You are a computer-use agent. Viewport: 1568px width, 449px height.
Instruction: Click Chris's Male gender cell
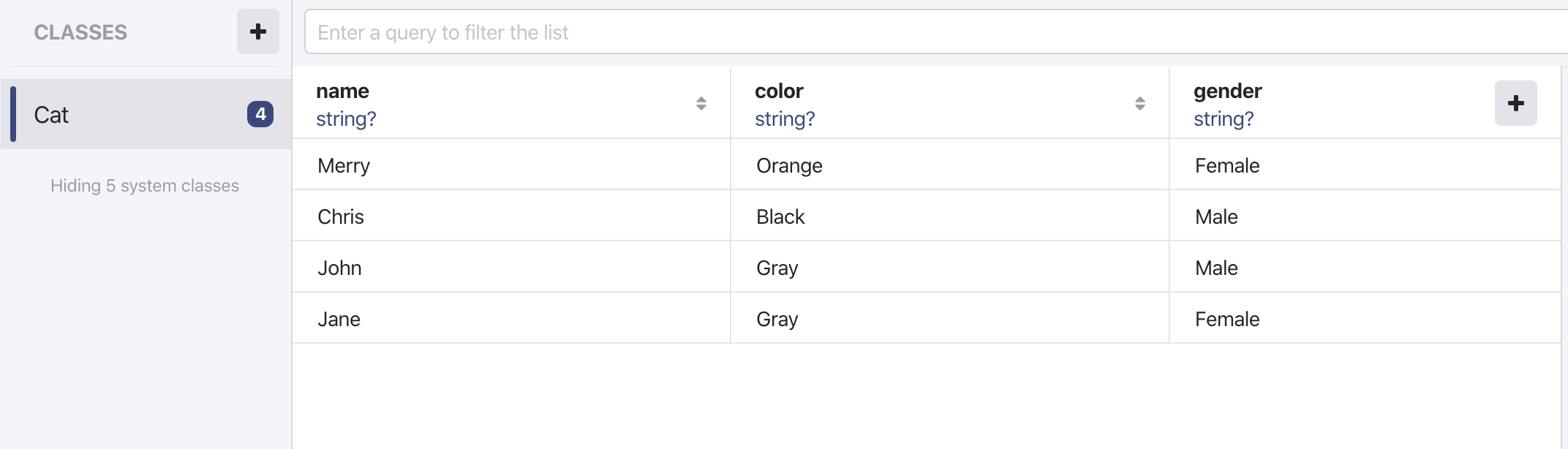tap(1216, 217)
